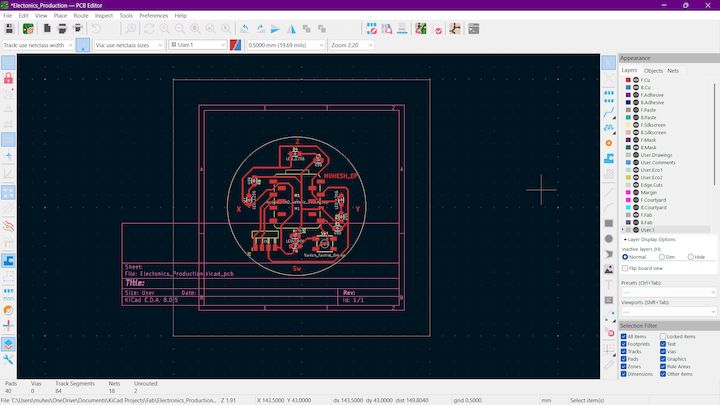This screenshot has height=405, width=720.
Task: Enable Flip board view checkbox
Action: (625, 268)
